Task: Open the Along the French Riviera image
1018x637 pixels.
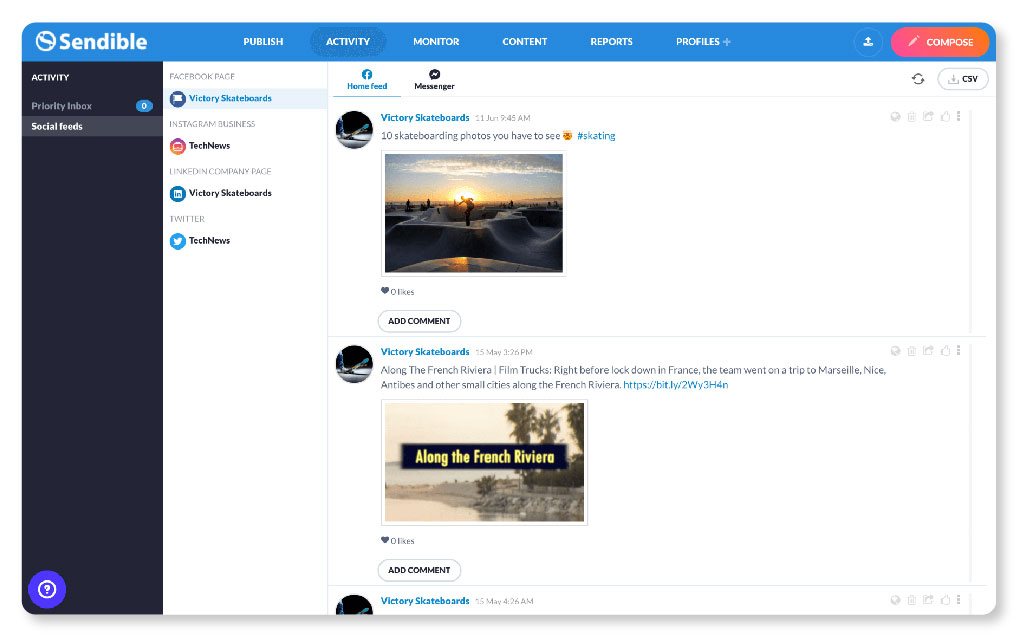Action: coord(484,462)
